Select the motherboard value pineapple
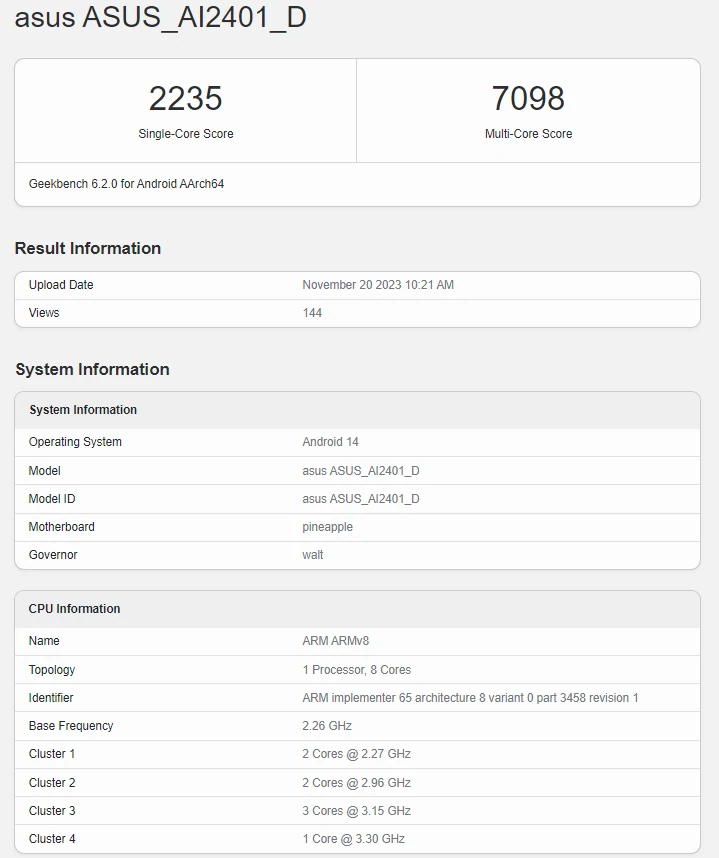The image size is (719, 858). point(327,527)
